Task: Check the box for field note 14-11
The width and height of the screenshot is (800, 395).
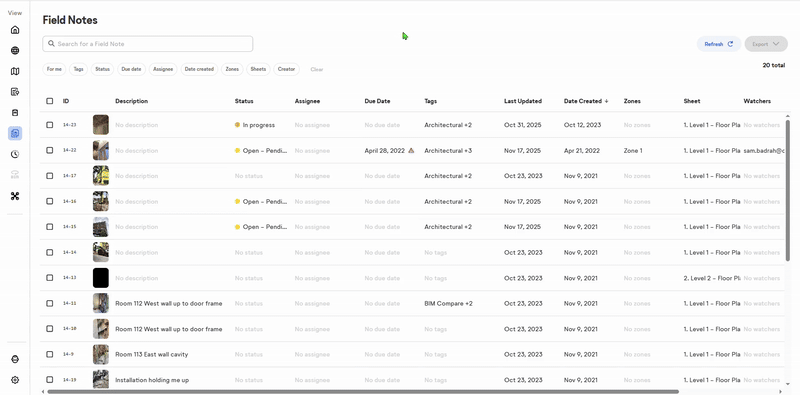Action: click(x=49, y=303)
